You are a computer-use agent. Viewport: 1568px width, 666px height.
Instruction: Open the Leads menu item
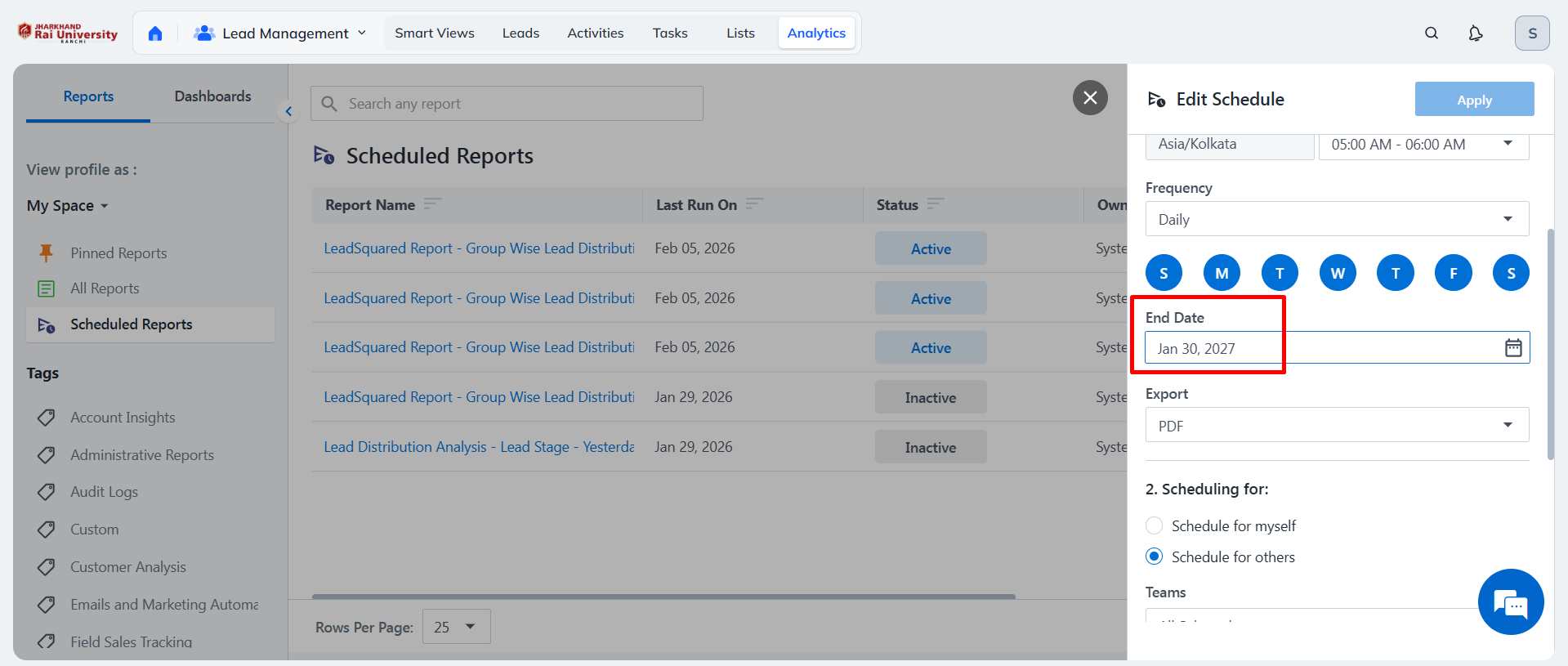520,34
